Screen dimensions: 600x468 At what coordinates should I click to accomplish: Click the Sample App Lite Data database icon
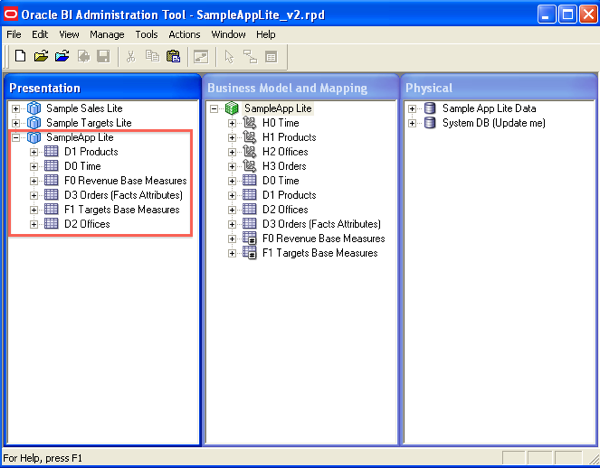430,108
